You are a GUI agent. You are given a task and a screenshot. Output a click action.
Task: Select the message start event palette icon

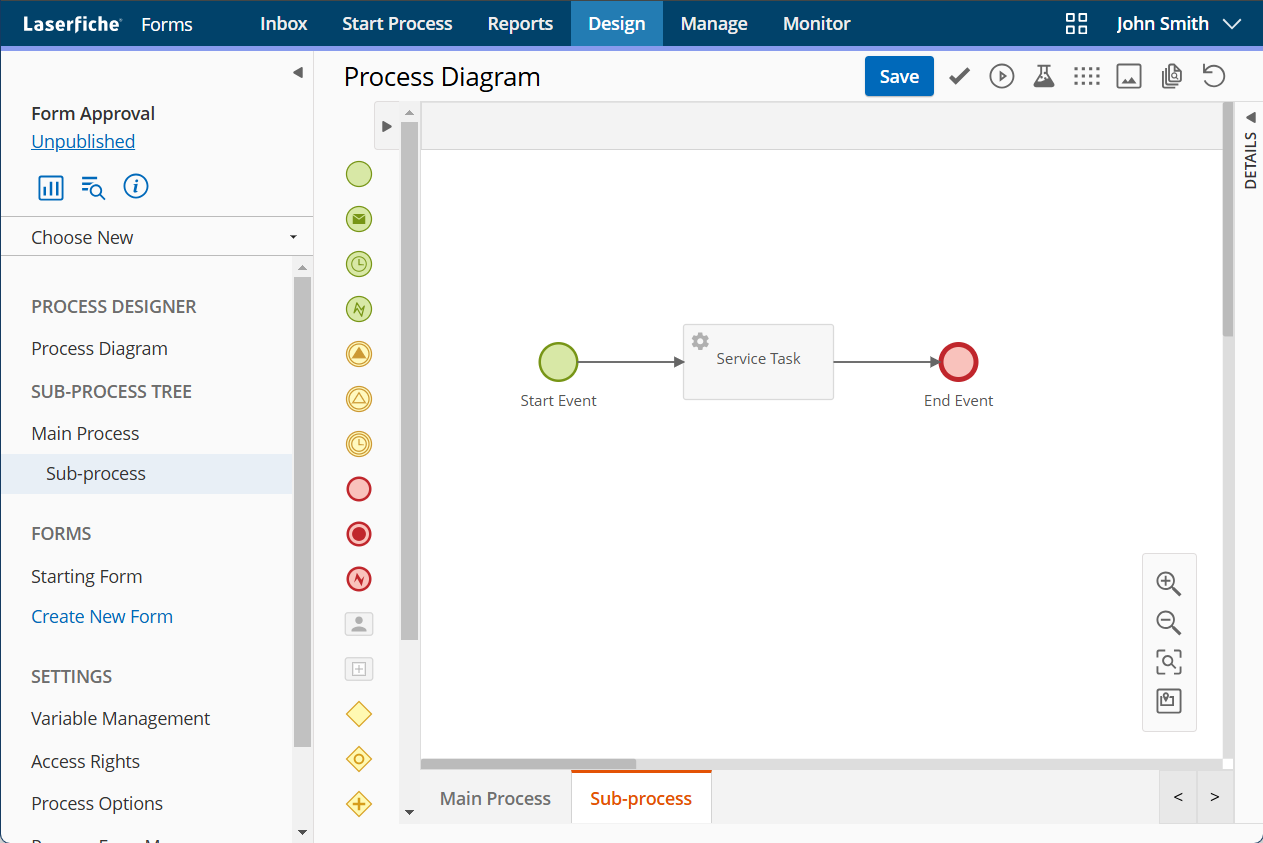pos(358,218)
